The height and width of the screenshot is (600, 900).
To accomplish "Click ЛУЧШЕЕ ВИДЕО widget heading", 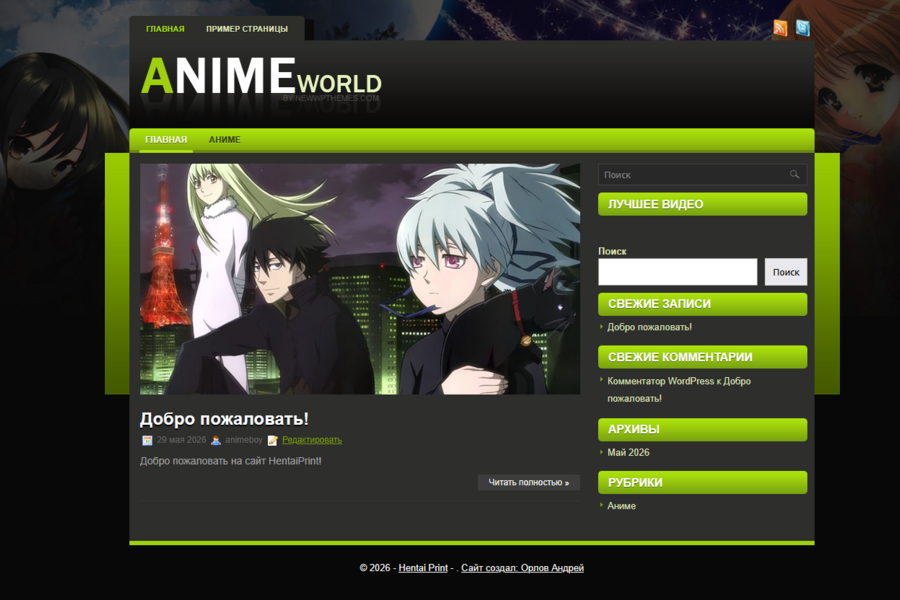I will [x=703, y=204].
